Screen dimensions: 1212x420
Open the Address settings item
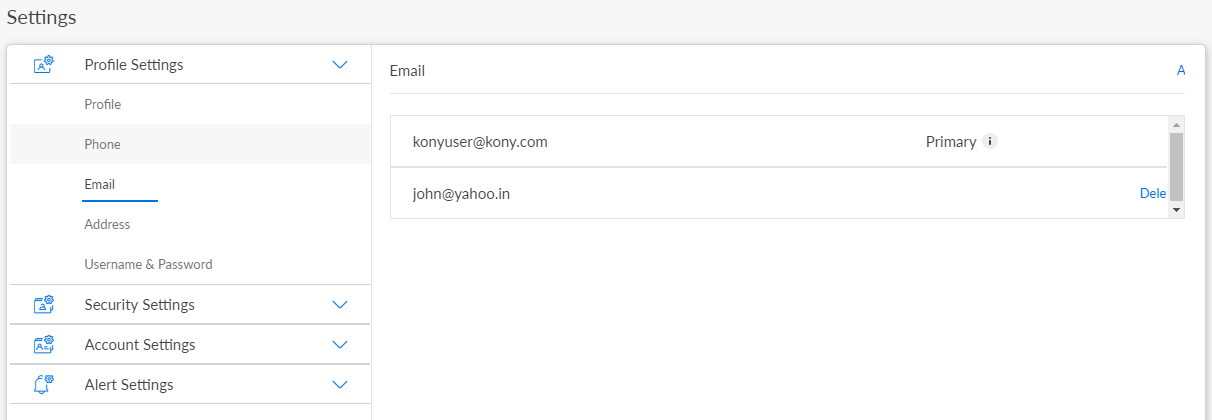(x=108, y=225)
